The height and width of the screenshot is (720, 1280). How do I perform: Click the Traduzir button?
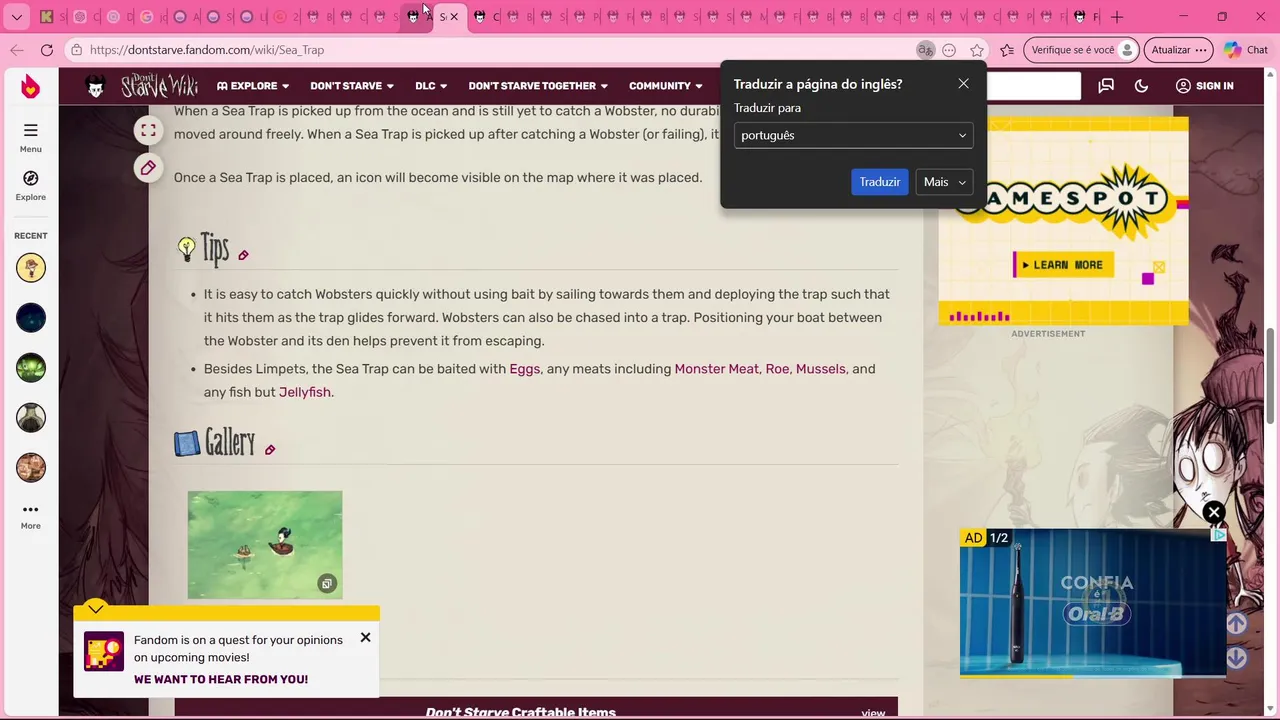(880, 182)
